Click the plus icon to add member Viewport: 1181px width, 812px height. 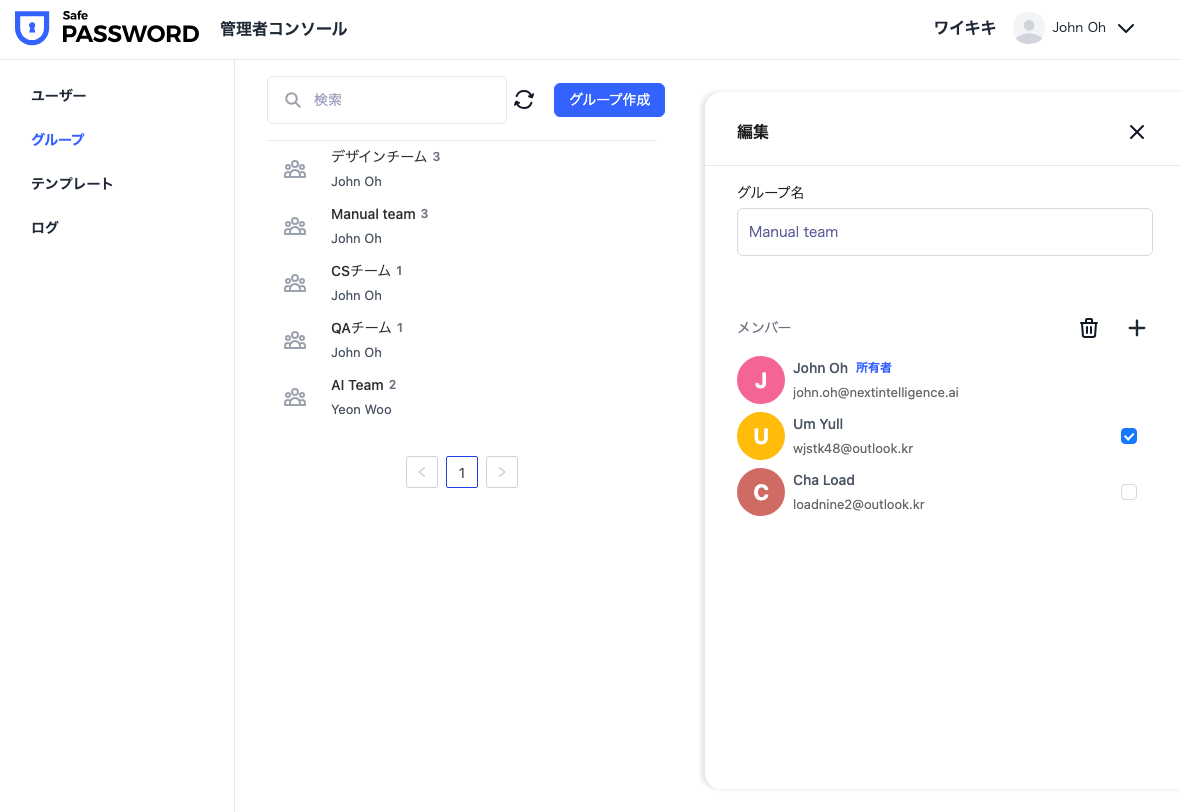[x=1136, y=328]
